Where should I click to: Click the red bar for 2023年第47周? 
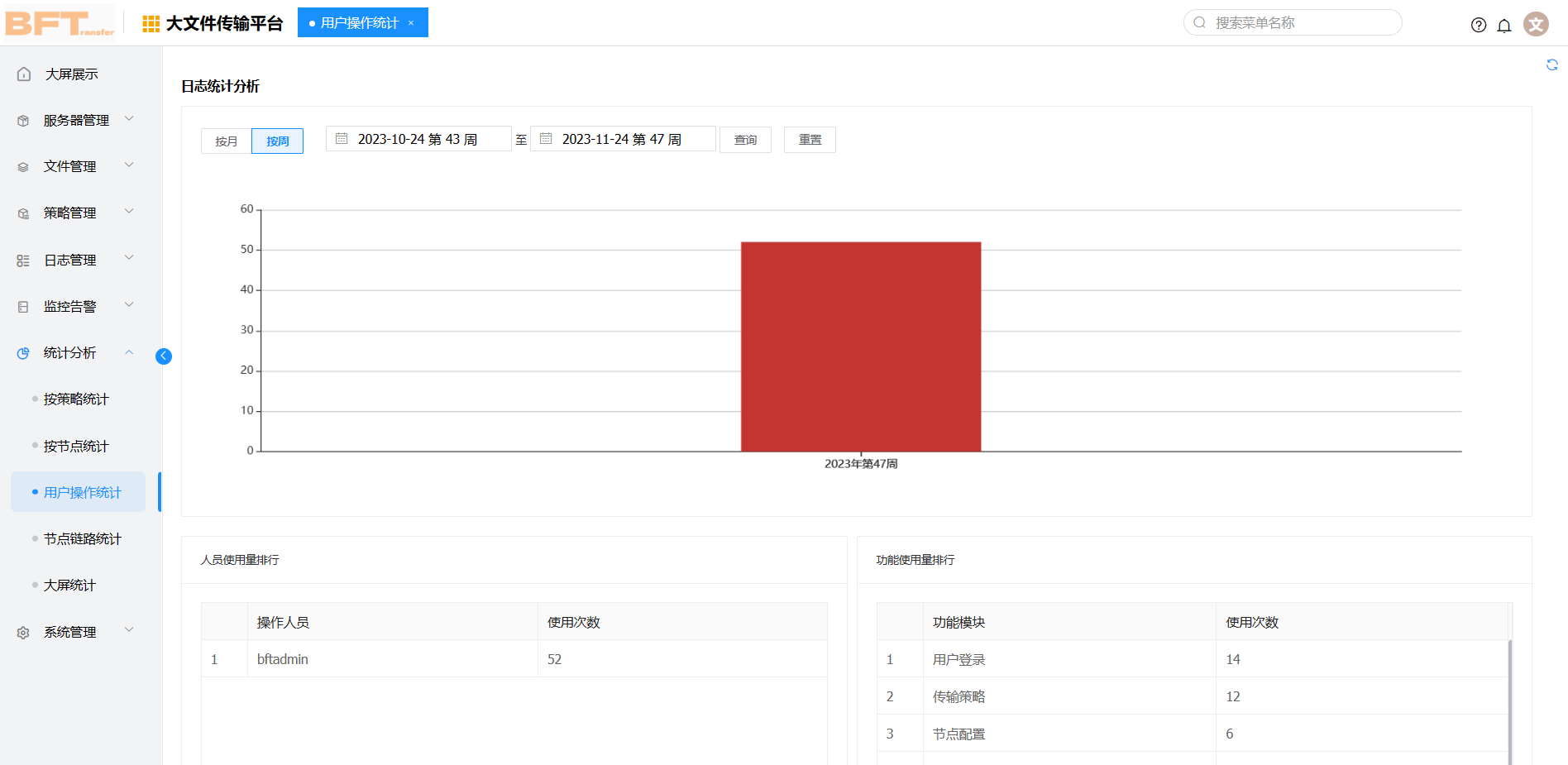pos(860,347)
